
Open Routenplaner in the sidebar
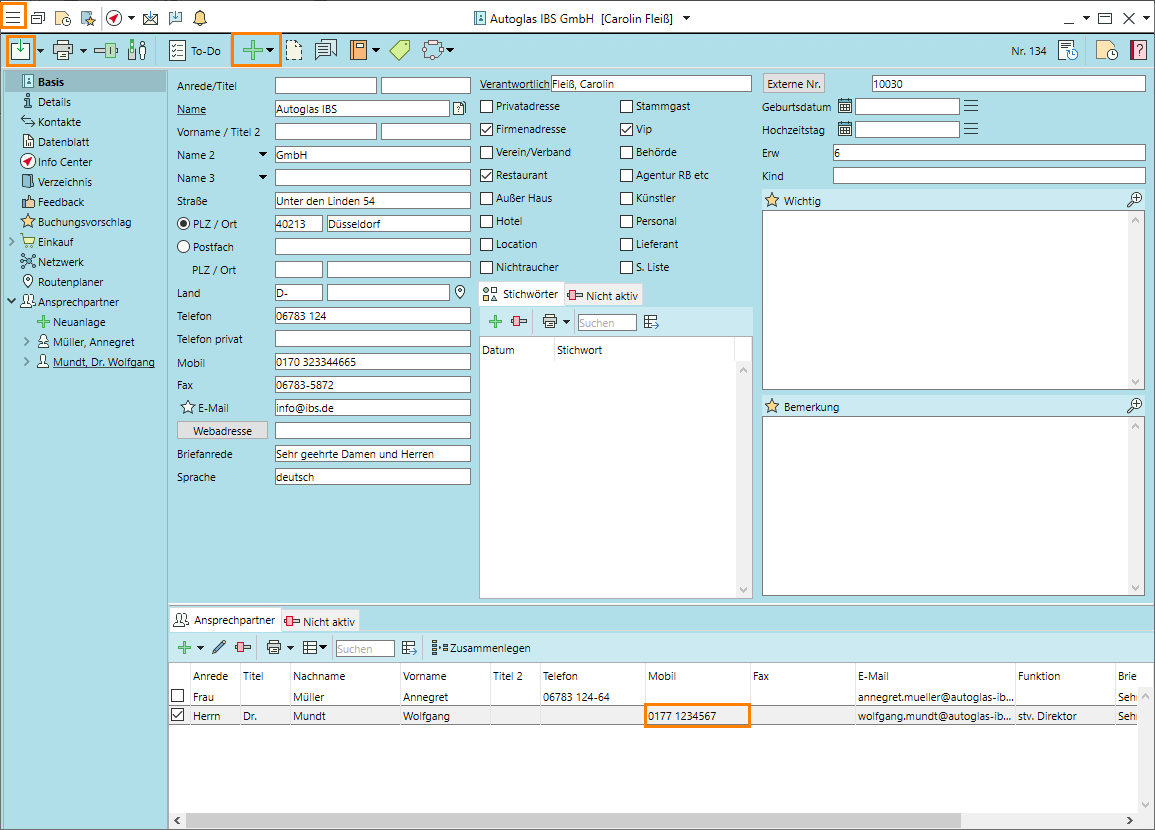(70, 282)
